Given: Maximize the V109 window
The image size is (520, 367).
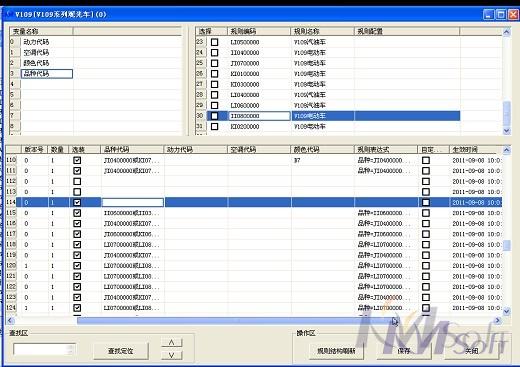Looking at the screenshot, I should 501,15.
